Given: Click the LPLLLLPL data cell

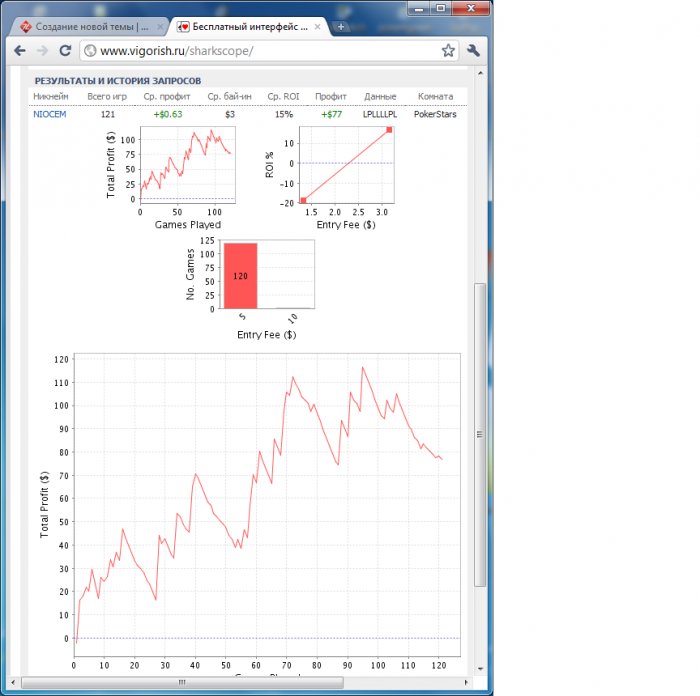Looking at the screenshot, I should [x=380, y=114].
